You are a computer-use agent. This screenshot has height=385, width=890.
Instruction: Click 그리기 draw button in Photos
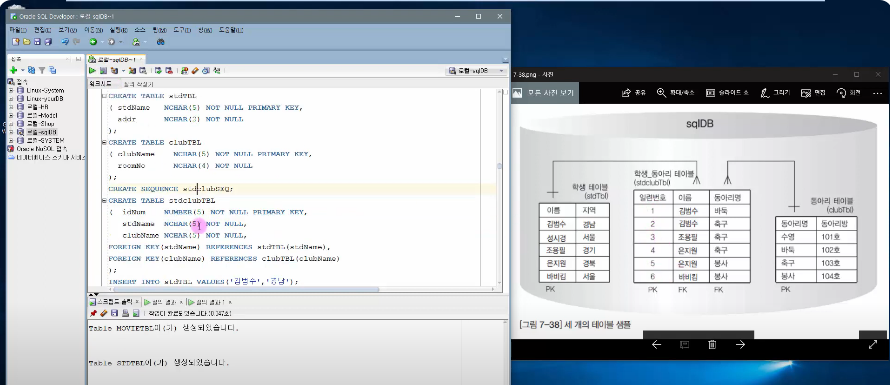click(775, 93)
